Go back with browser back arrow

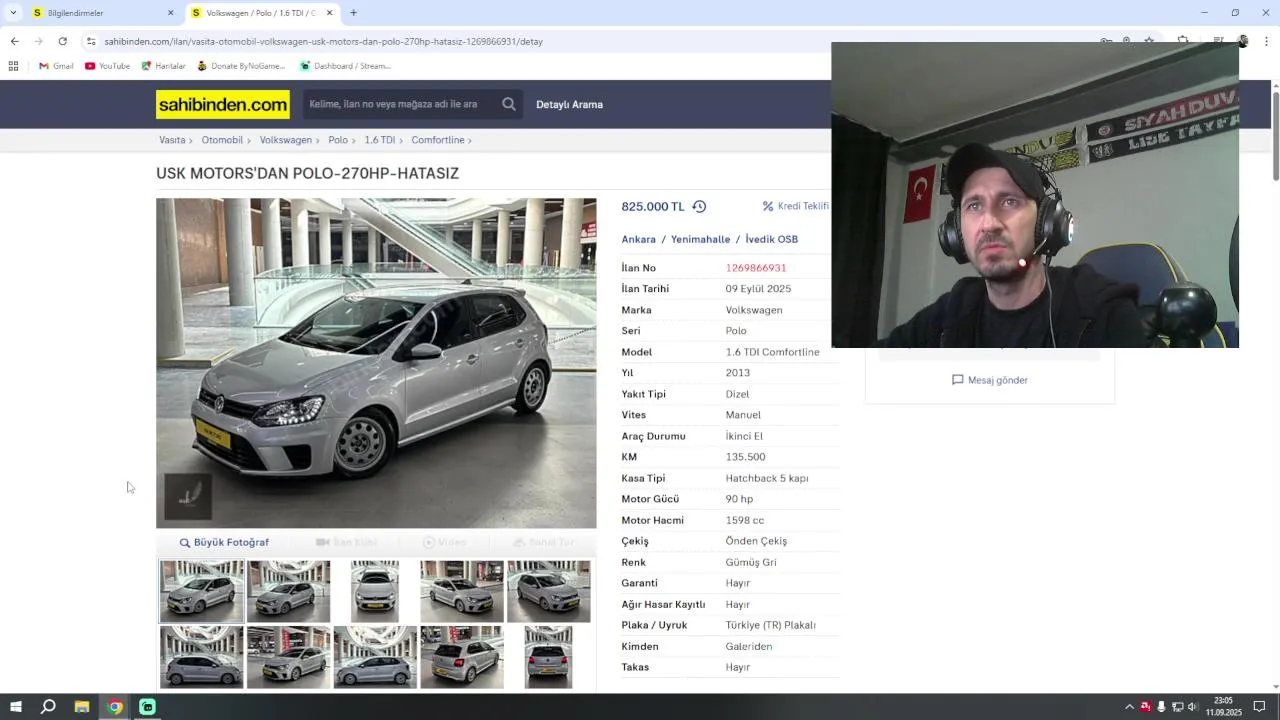14,41
